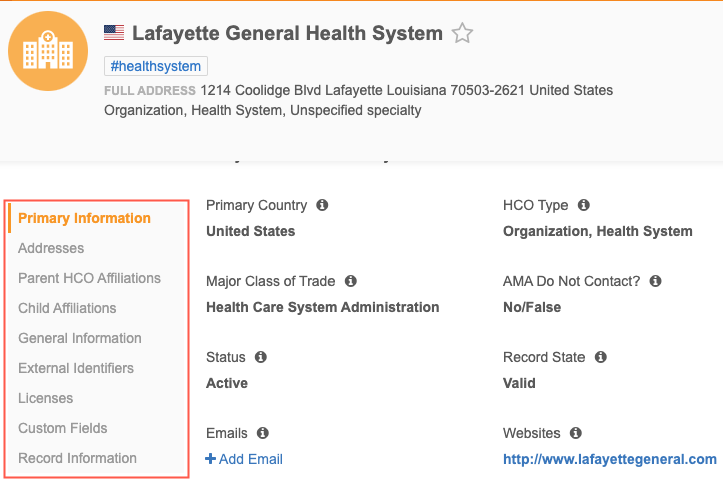
Task: Navigate to External Identifiers section
Action: pos(76,368)
